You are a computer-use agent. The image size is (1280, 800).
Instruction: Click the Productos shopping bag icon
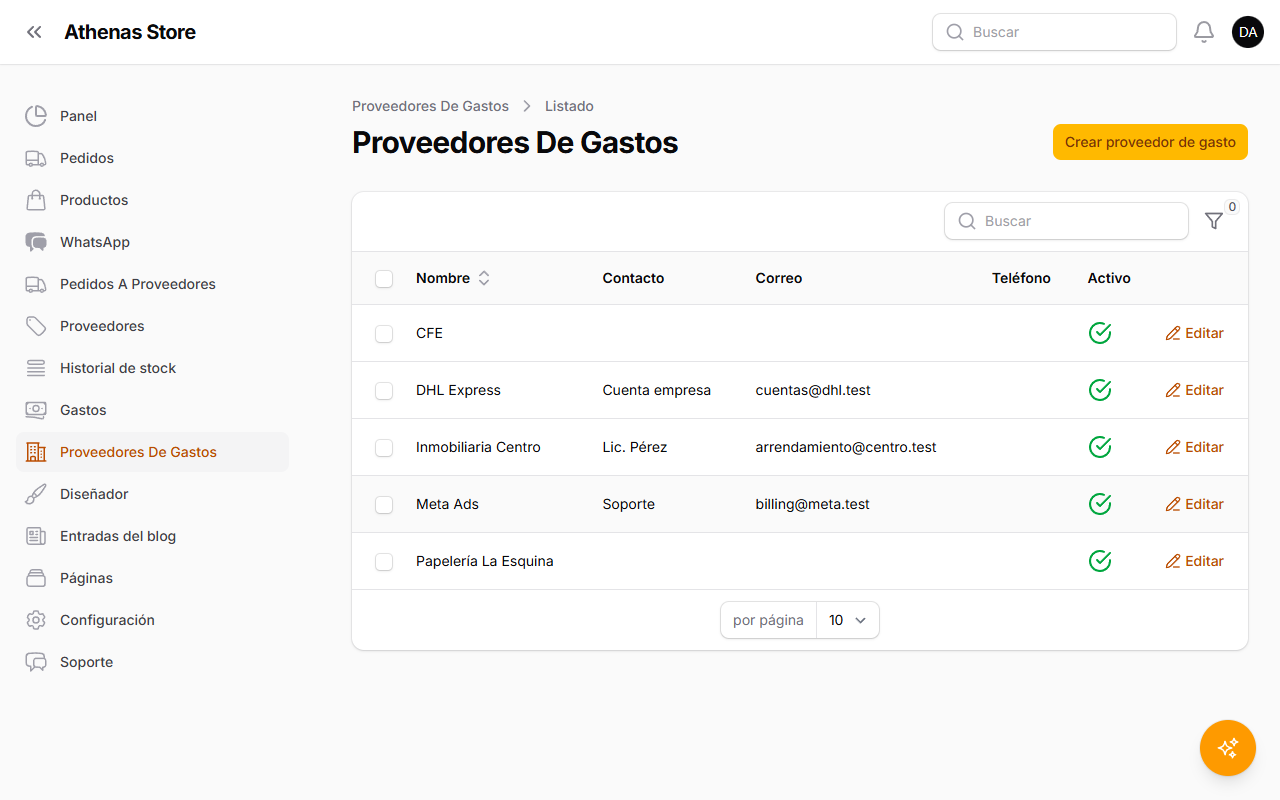(36, 200)
